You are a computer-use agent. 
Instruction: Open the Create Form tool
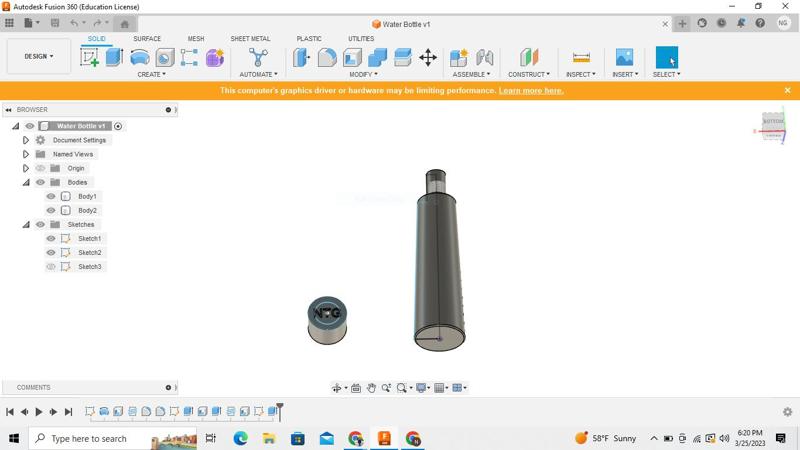click(215, 57)
